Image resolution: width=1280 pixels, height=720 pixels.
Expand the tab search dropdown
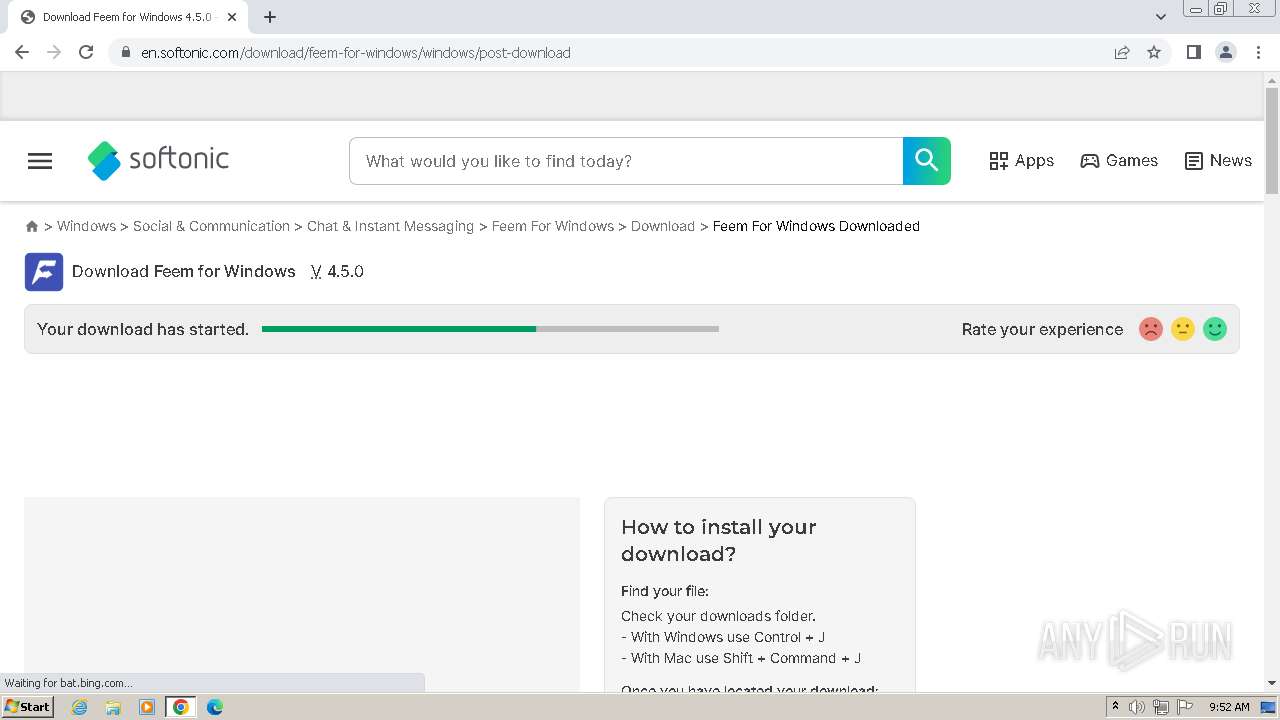tap(1161, 17)
